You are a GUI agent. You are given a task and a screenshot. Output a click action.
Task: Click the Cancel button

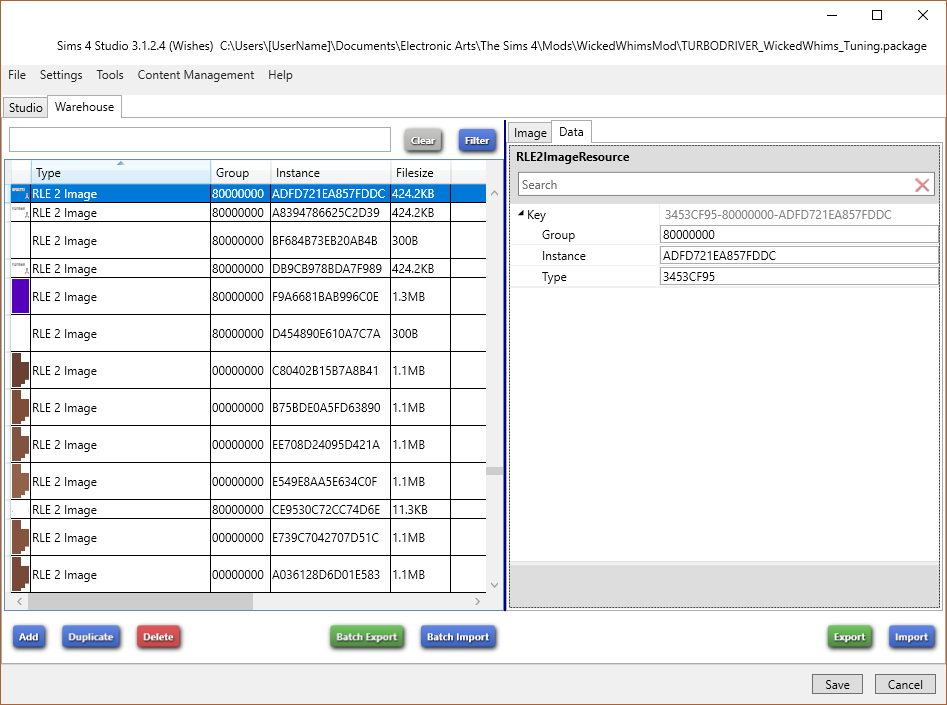click(x=905, y=684)
